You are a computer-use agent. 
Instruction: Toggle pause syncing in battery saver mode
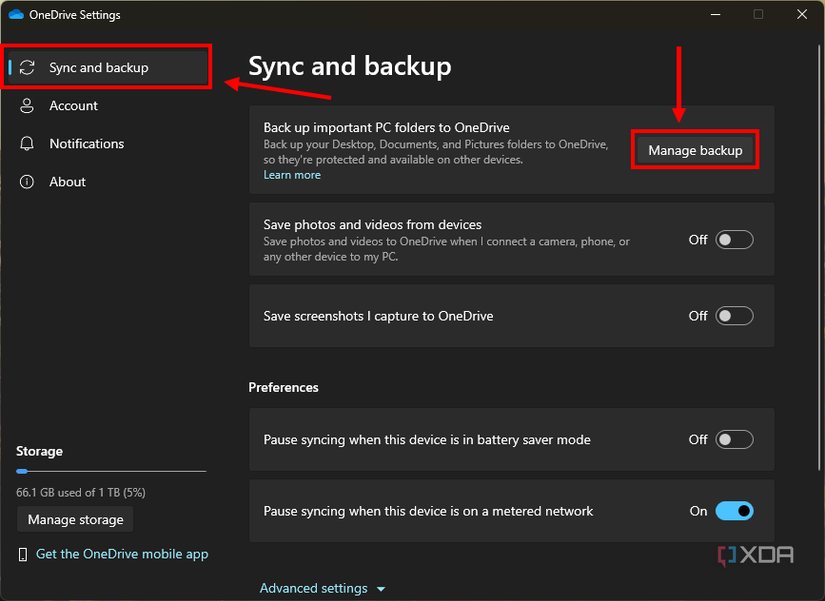click(735, 439)
